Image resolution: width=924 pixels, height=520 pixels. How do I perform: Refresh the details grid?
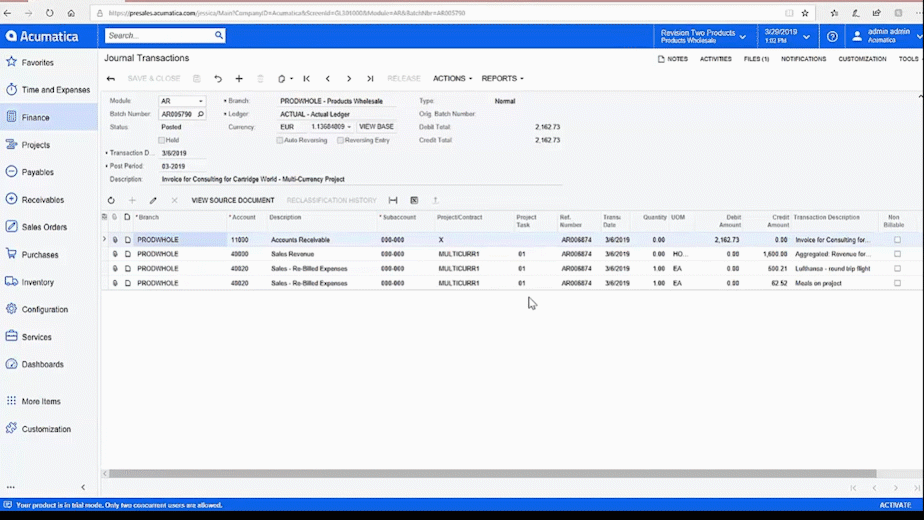111,200
